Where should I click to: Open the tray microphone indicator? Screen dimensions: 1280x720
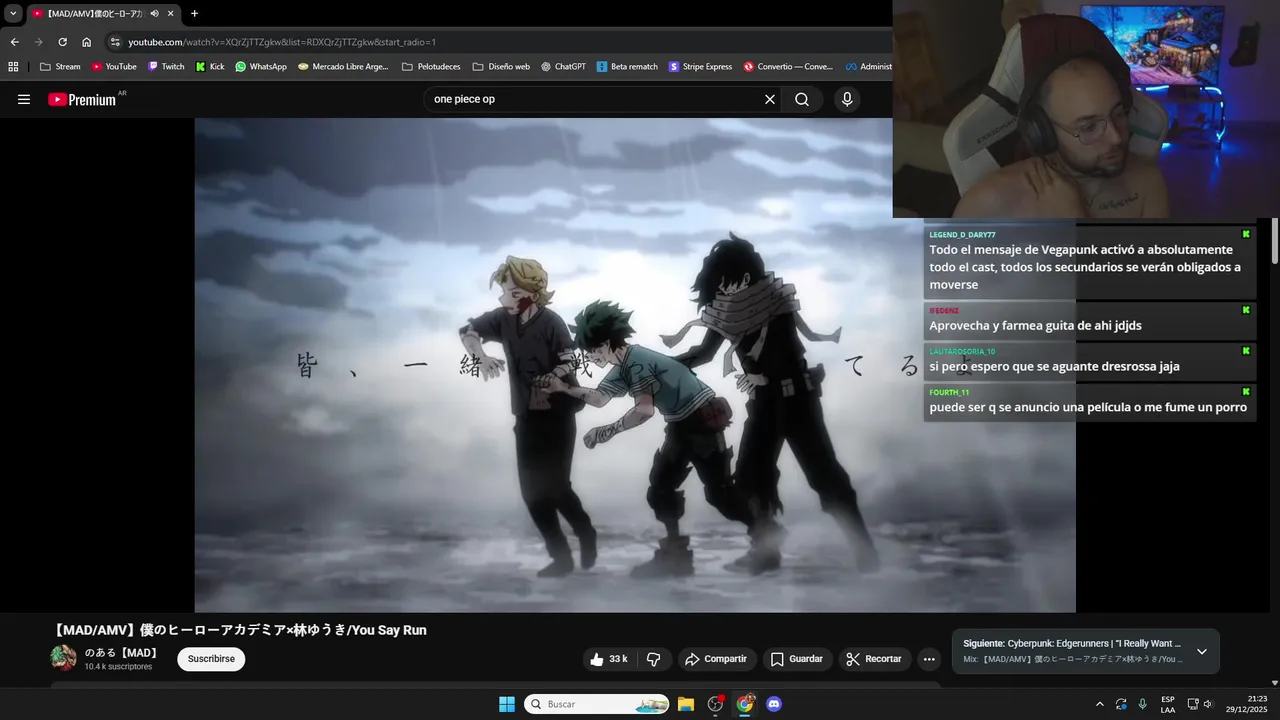(1143, 704)
